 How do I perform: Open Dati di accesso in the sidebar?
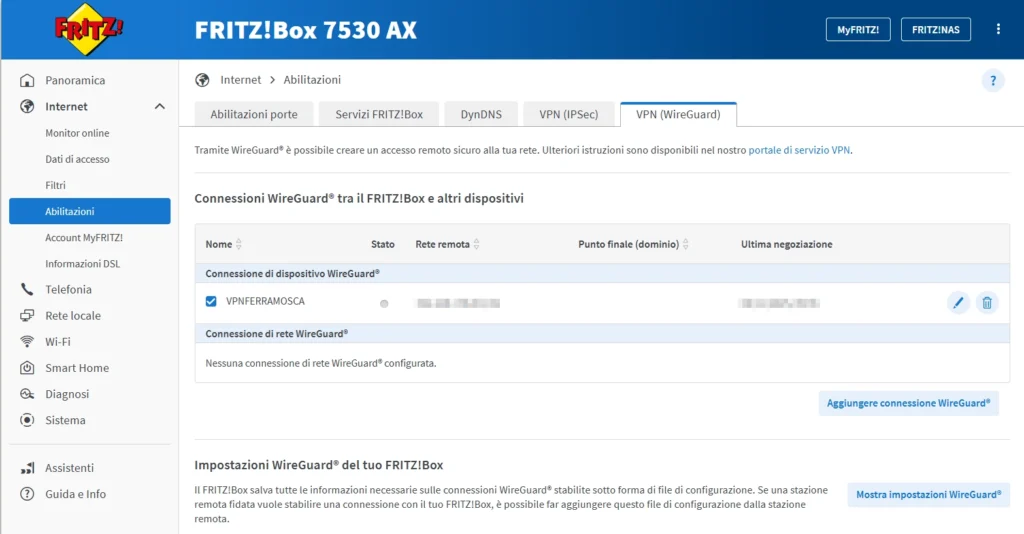77,159
